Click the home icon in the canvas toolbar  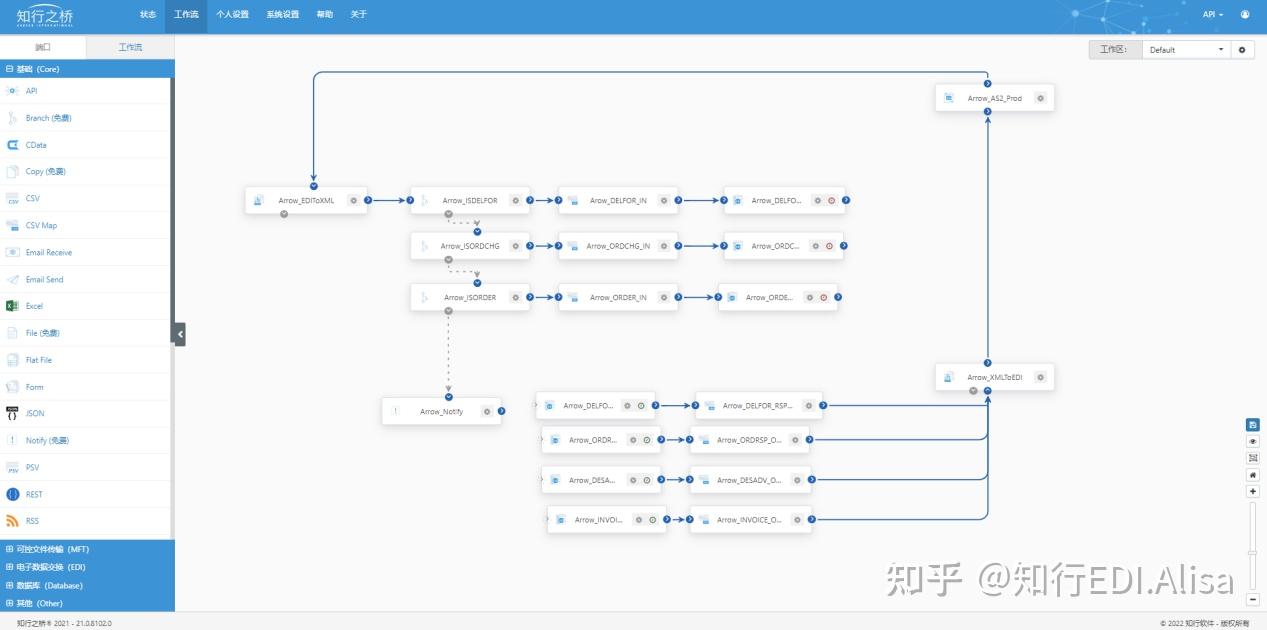click(x=1252, y=474)
